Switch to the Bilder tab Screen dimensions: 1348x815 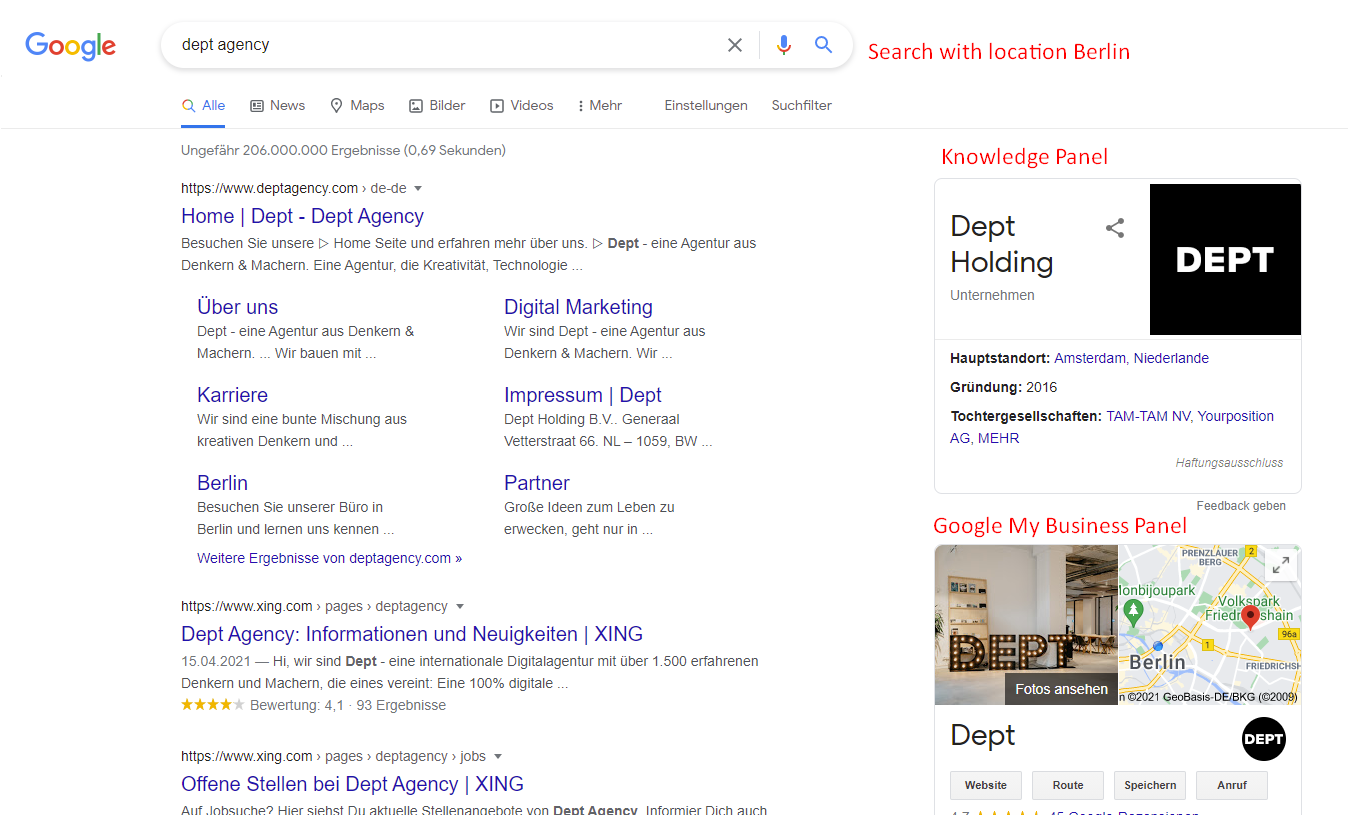click(x=437, y=105)
